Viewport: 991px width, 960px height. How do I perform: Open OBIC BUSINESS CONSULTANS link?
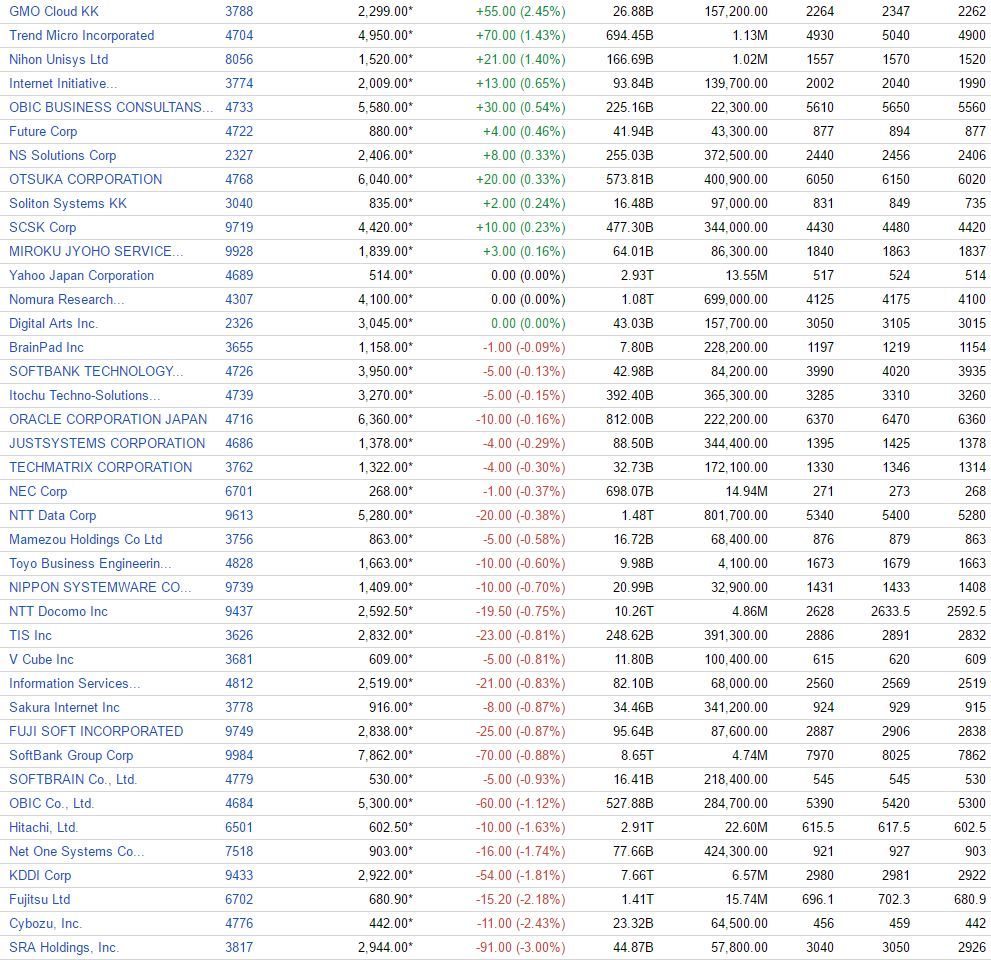click(x=111, y=107)
